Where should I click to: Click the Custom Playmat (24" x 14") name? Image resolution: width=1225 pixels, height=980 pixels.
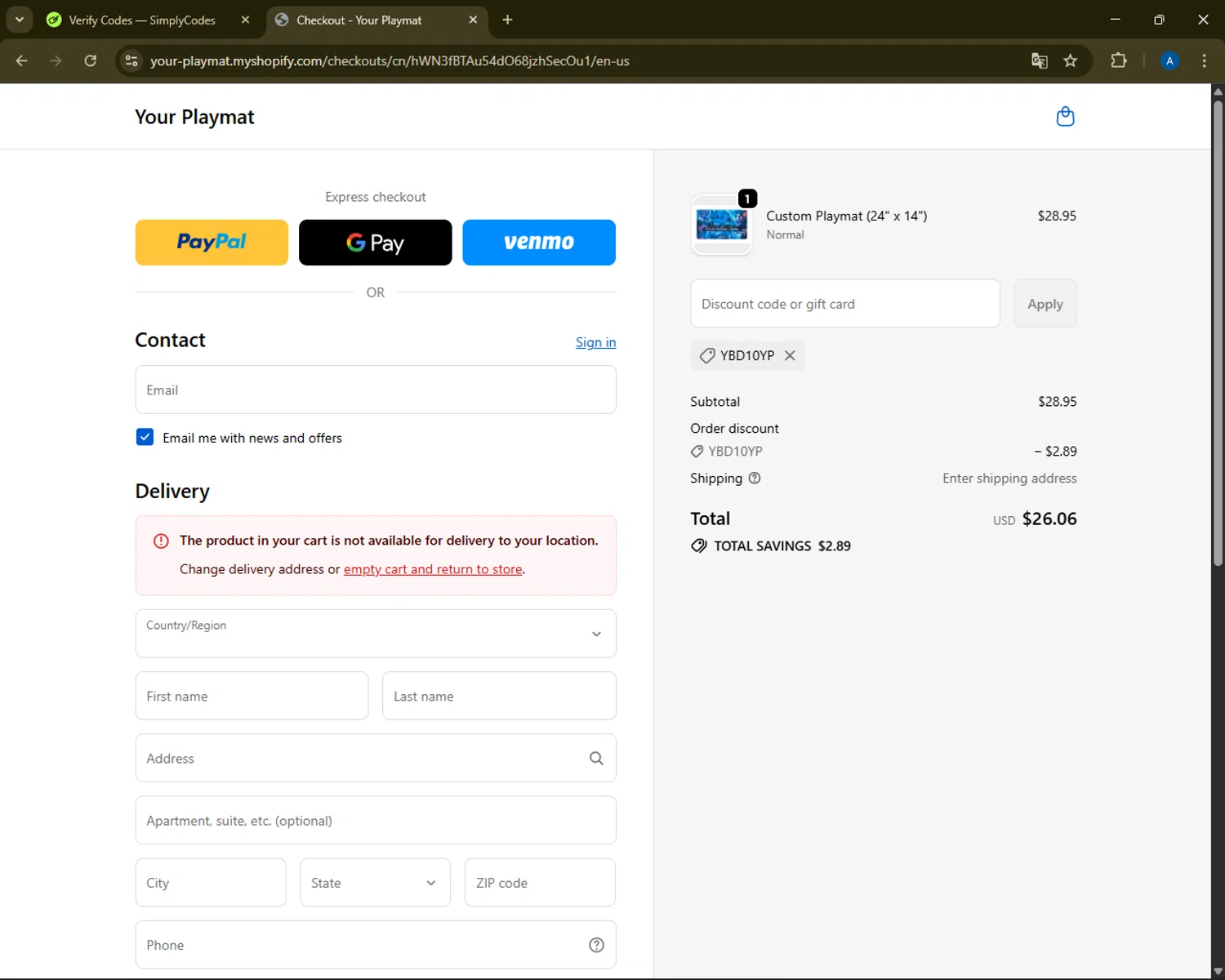coord(846,216)
